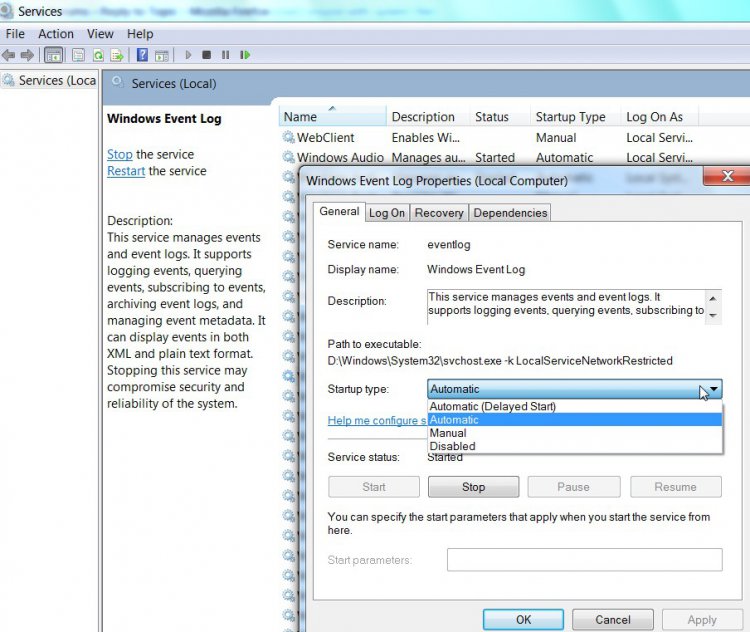
Task: Go back with the toolbar Back arrow
Action: [x=9, y=55]
